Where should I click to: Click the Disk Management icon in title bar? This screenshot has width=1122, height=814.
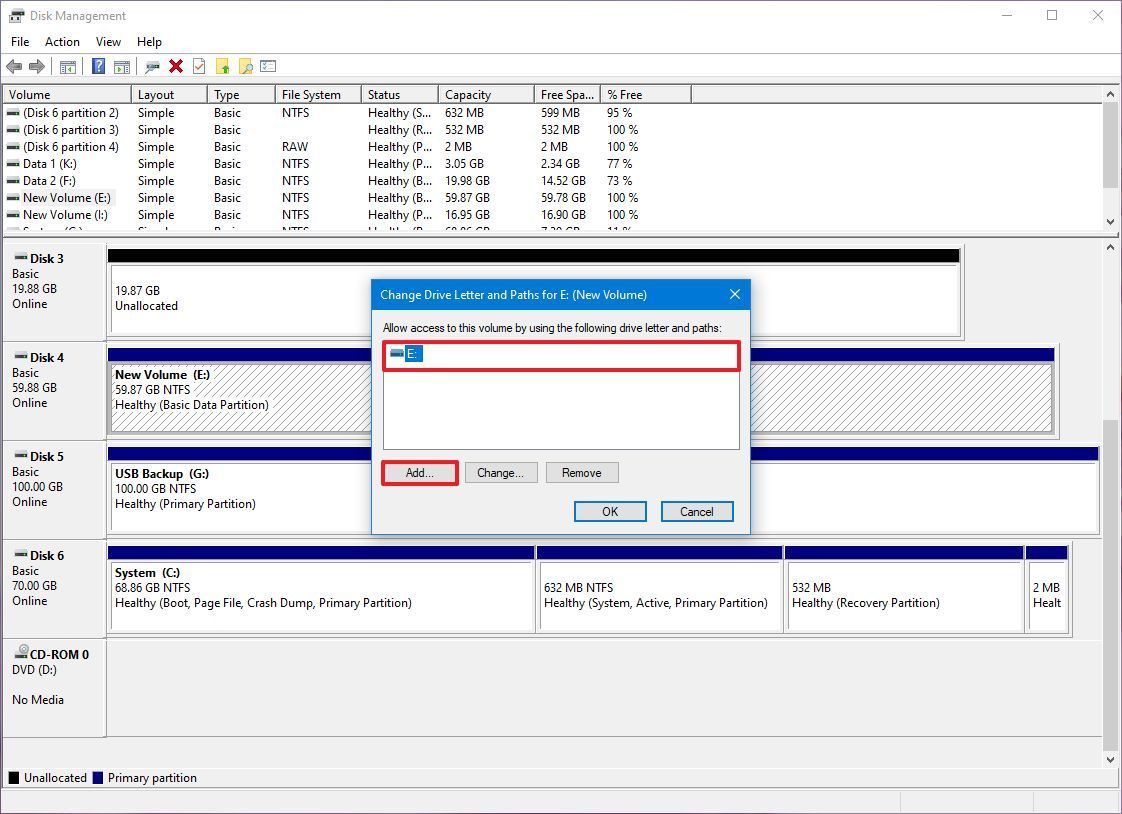pos(14,15)
